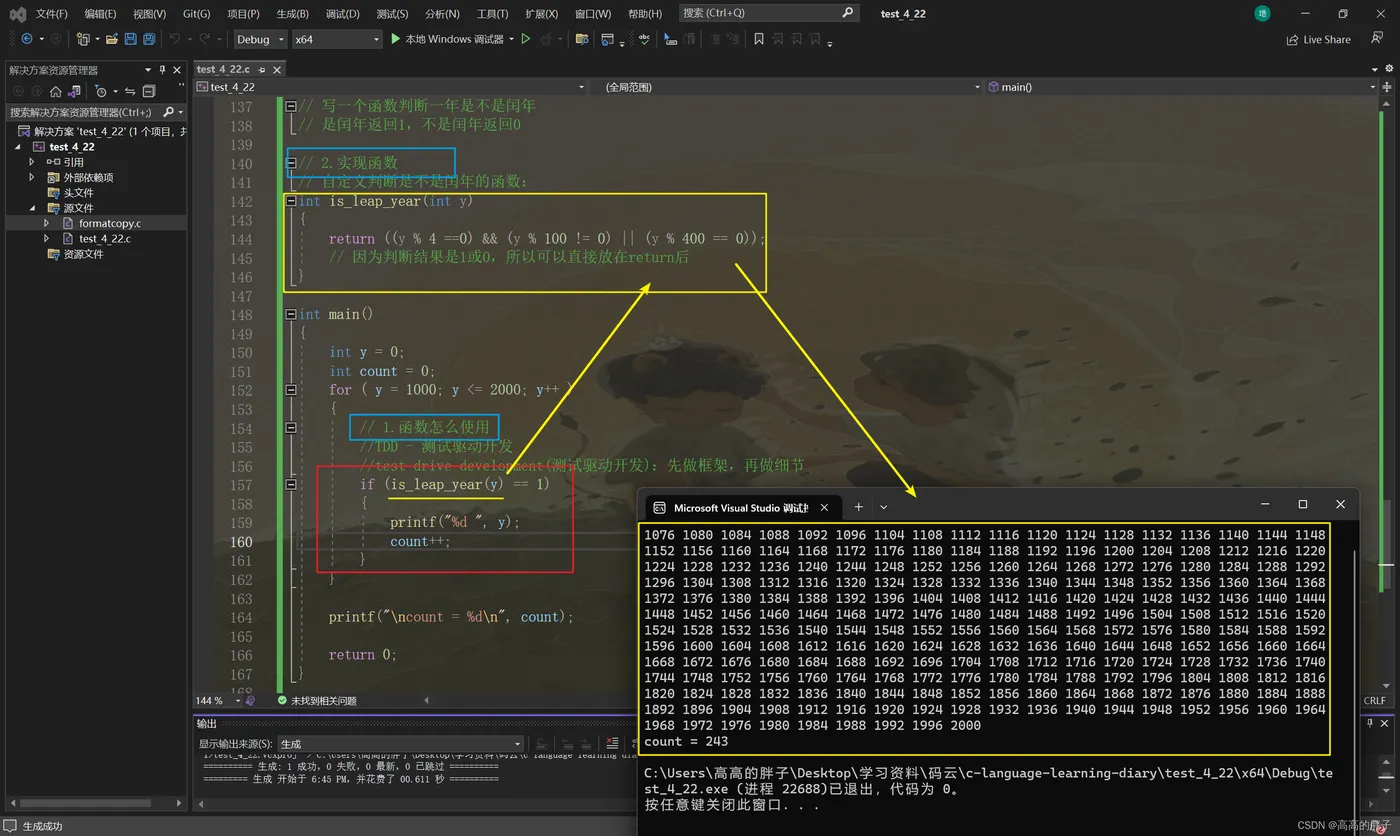1400x836 pixels.
Task: Click the 搜索 (Ctrl+Q) search box
Action: pyautogui.click(x=768, y=13)
